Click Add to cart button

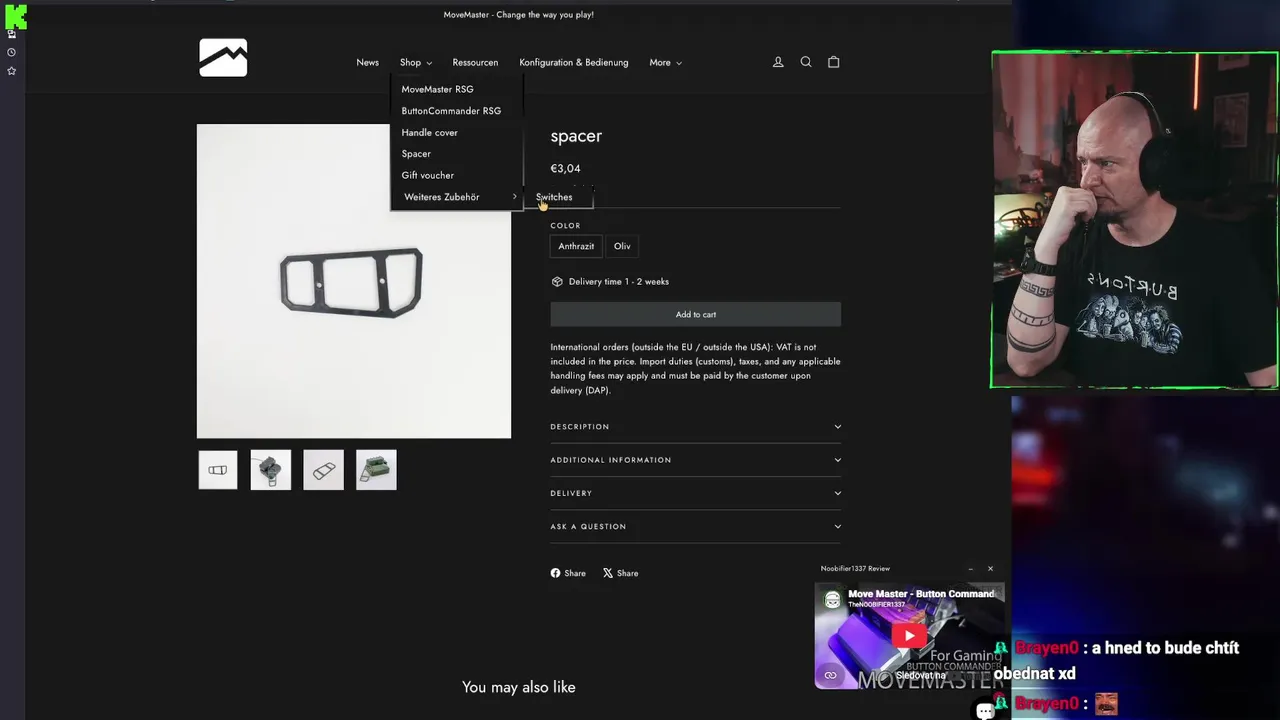[x=695, y=314]
